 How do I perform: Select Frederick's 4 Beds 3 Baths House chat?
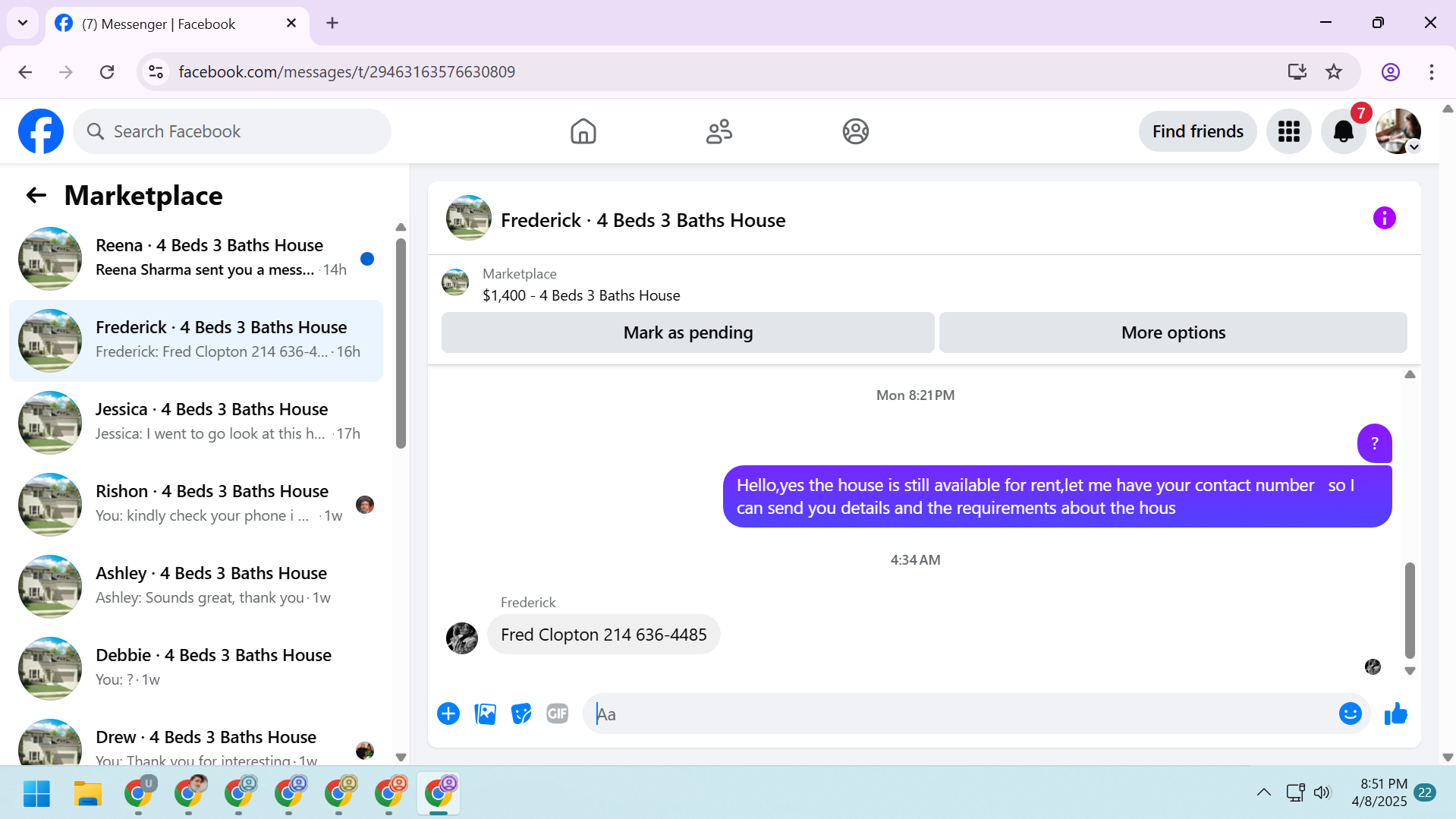tap(196, 341)
